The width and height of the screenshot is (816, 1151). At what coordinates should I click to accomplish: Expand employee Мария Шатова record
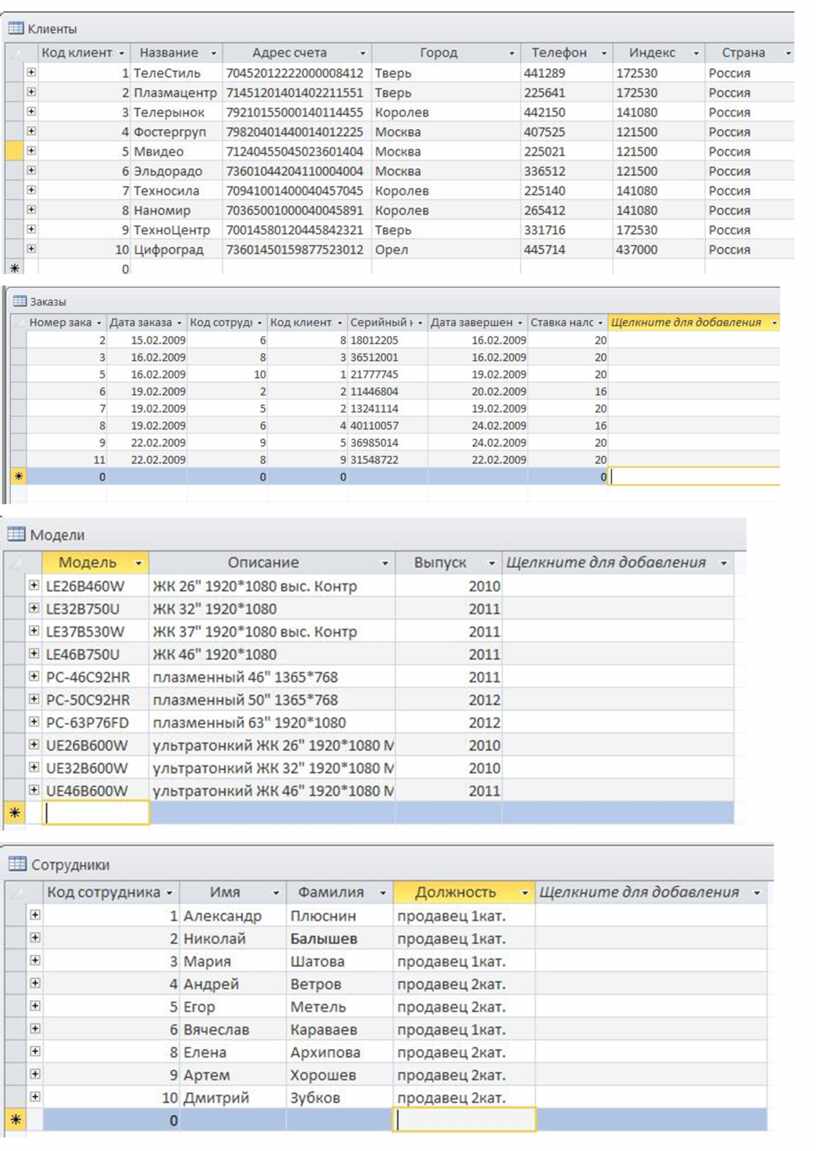34,961
